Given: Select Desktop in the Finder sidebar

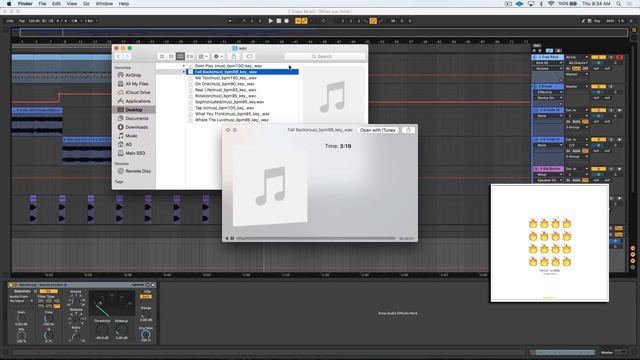Looking at the screenshot, I should click(x=133, y=110).
